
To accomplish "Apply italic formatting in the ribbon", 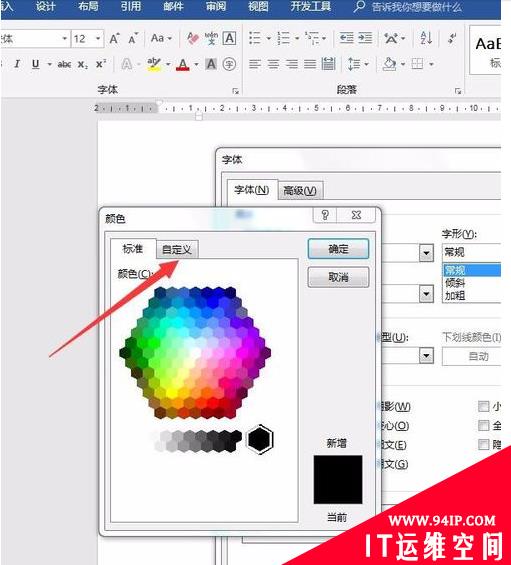I will click(17, 64).
